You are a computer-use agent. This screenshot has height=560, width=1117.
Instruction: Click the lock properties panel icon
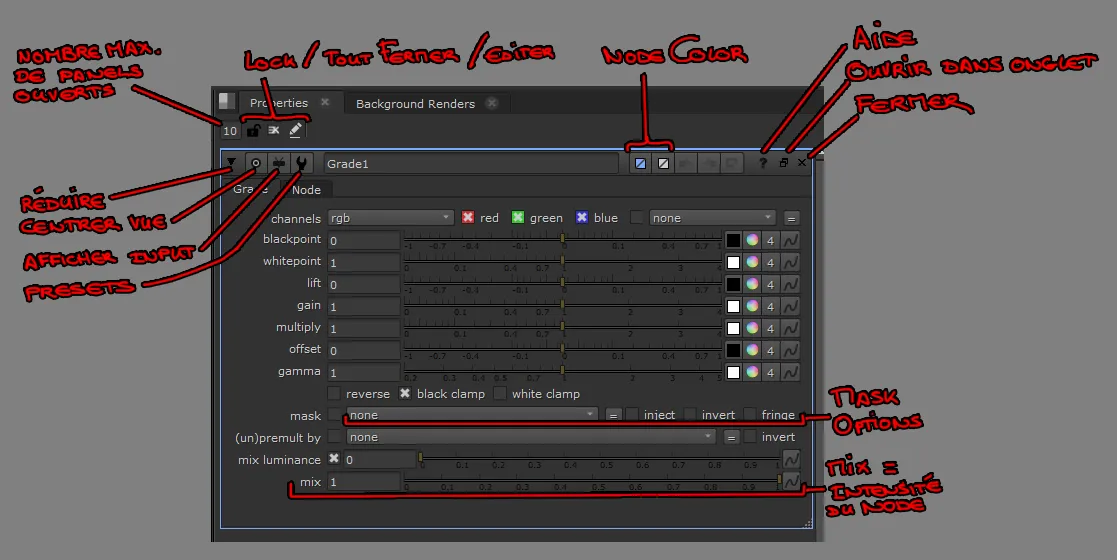pyautogui.click(x=254, y=130)
